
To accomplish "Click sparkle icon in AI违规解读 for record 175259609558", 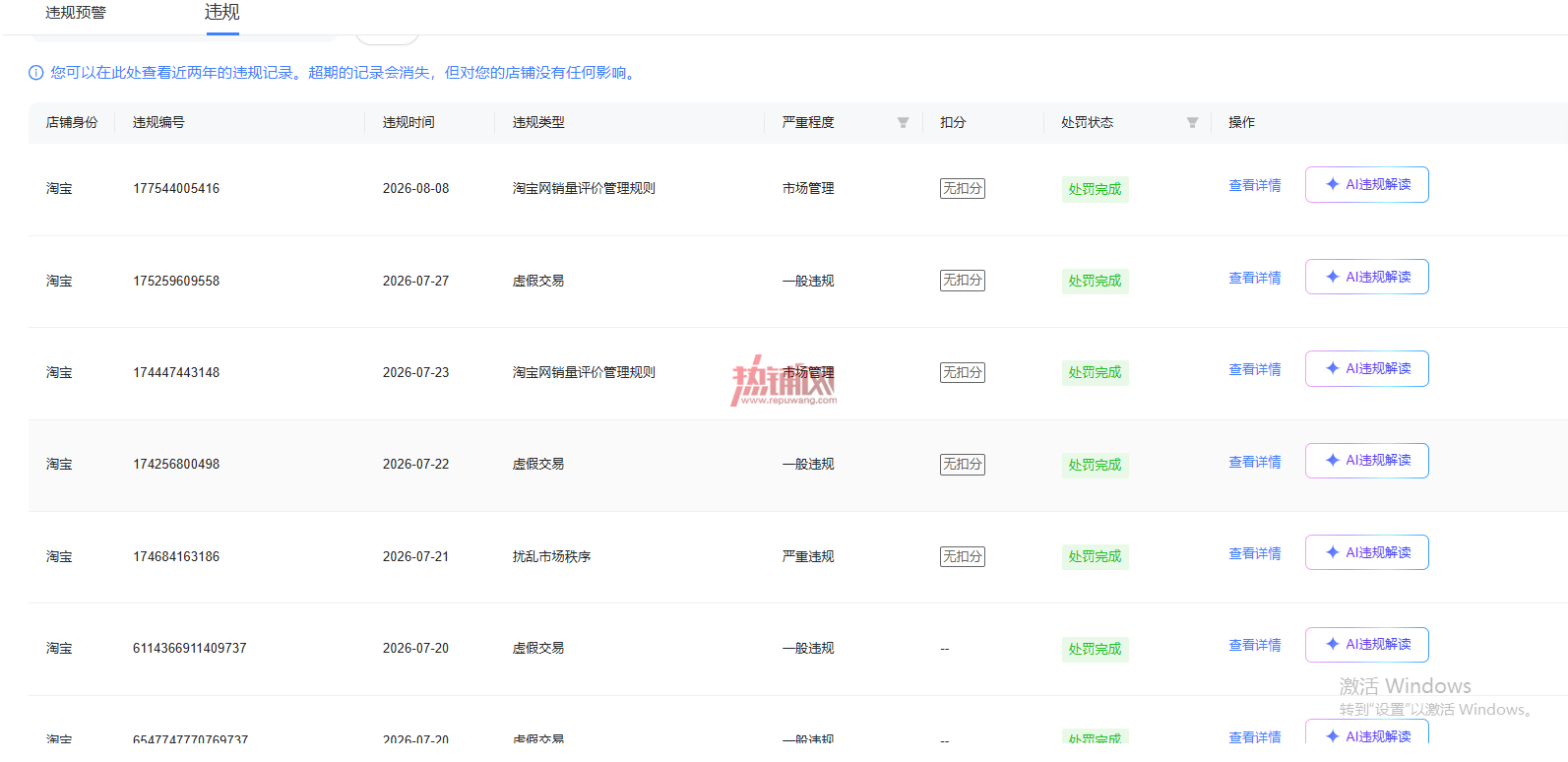I will 1333,277.
